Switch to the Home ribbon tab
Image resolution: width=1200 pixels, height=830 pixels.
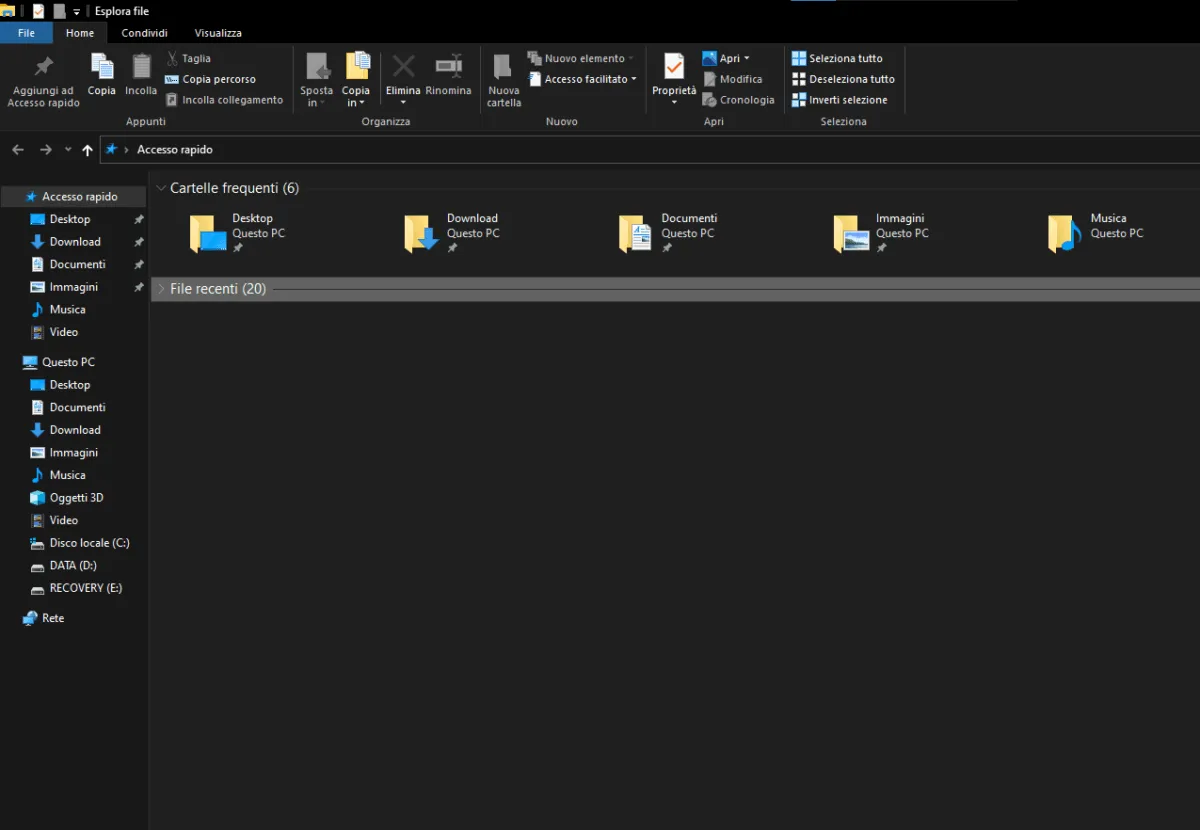[80, 33]
